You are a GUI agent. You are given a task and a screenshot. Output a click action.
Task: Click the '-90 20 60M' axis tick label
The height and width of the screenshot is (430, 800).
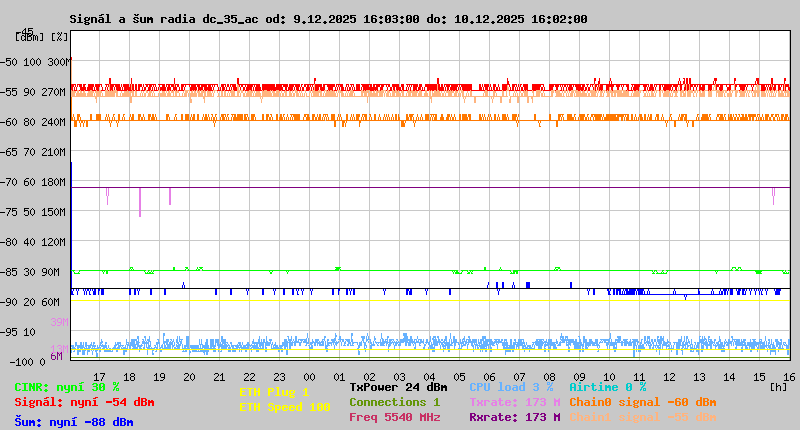click(x=30, y=302)
